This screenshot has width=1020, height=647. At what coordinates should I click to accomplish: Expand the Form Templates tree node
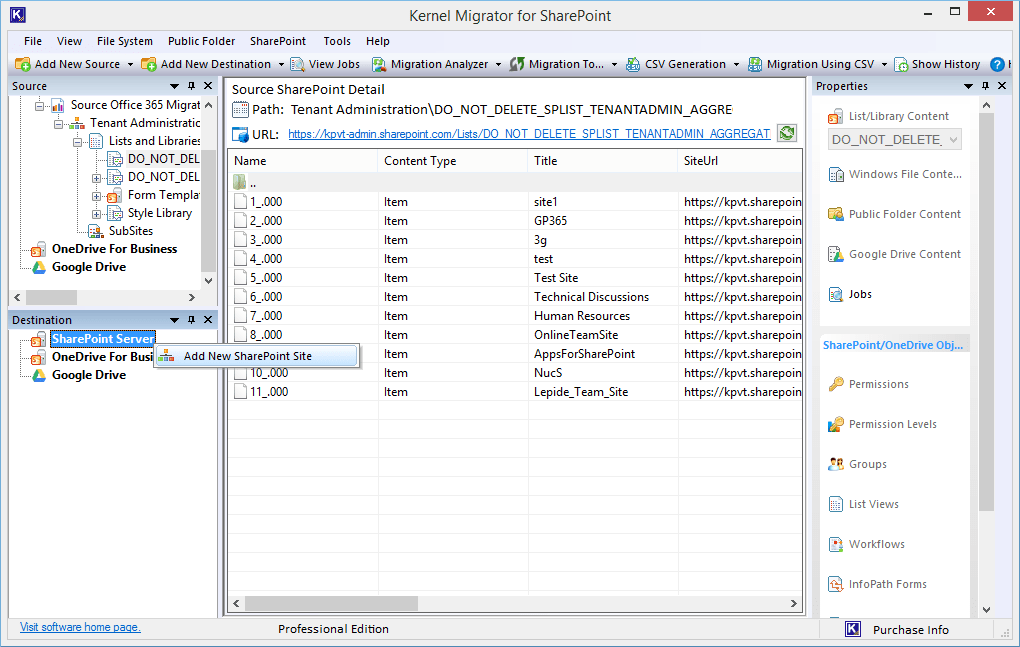click(x=96, y=196)
